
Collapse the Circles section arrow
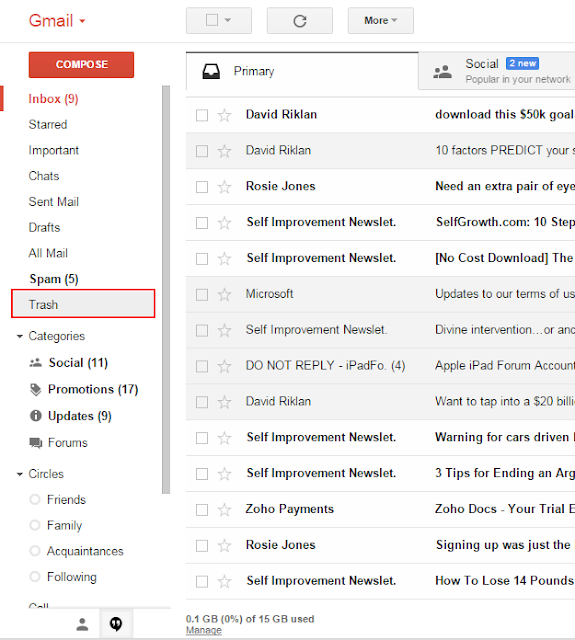click(x=20, y=474)
